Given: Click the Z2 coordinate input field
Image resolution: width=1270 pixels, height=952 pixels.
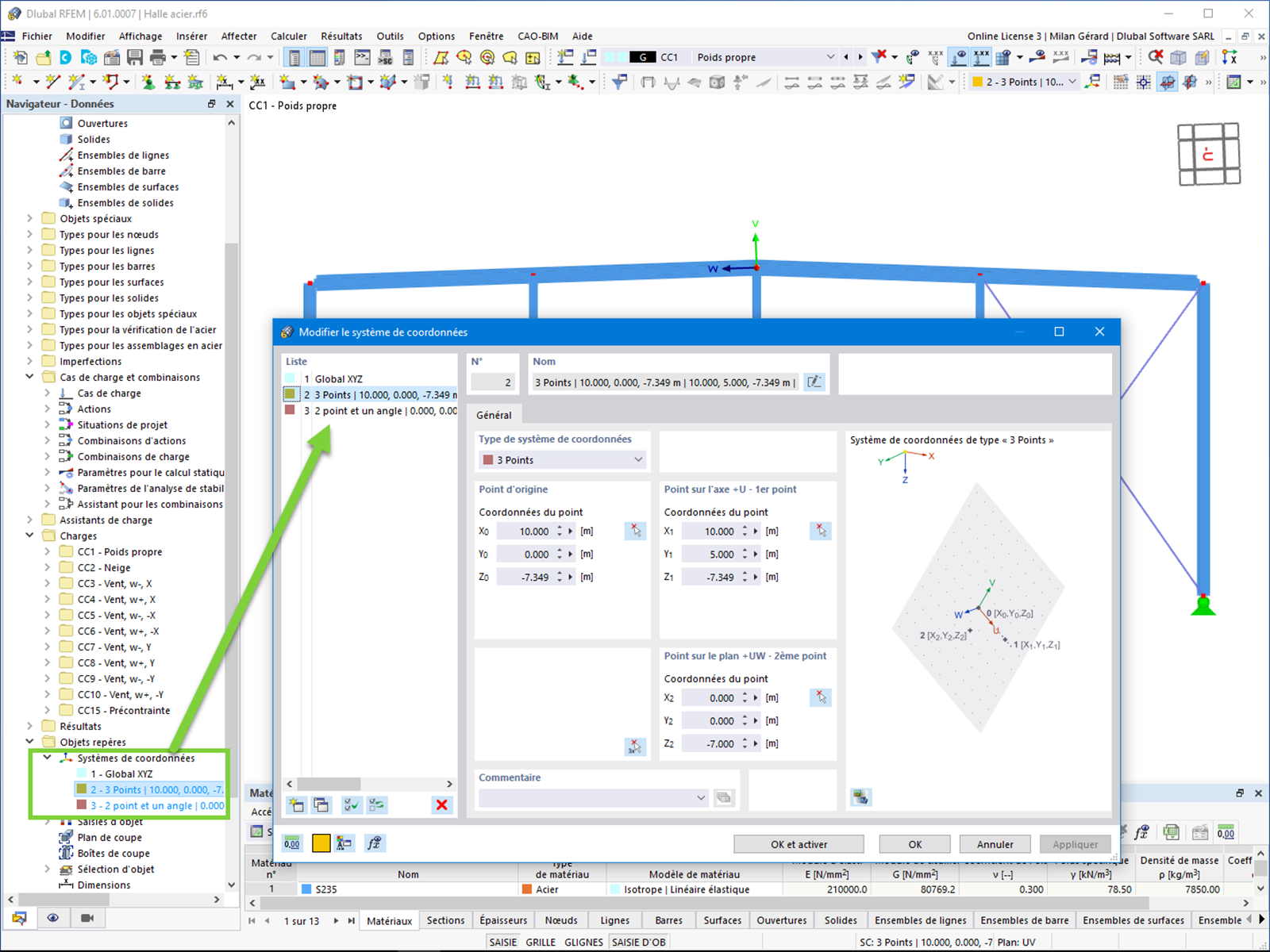Looking at the screenshot, I should [x=710, y=744].
